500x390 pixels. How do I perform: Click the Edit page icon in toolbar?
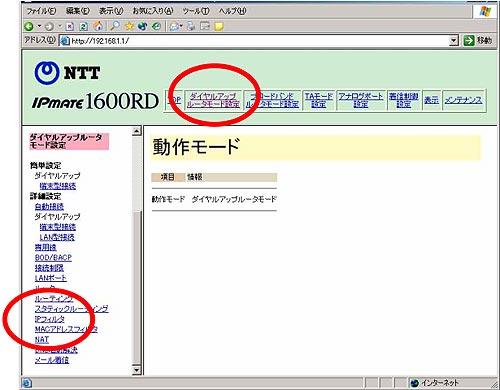pos(205,26)
